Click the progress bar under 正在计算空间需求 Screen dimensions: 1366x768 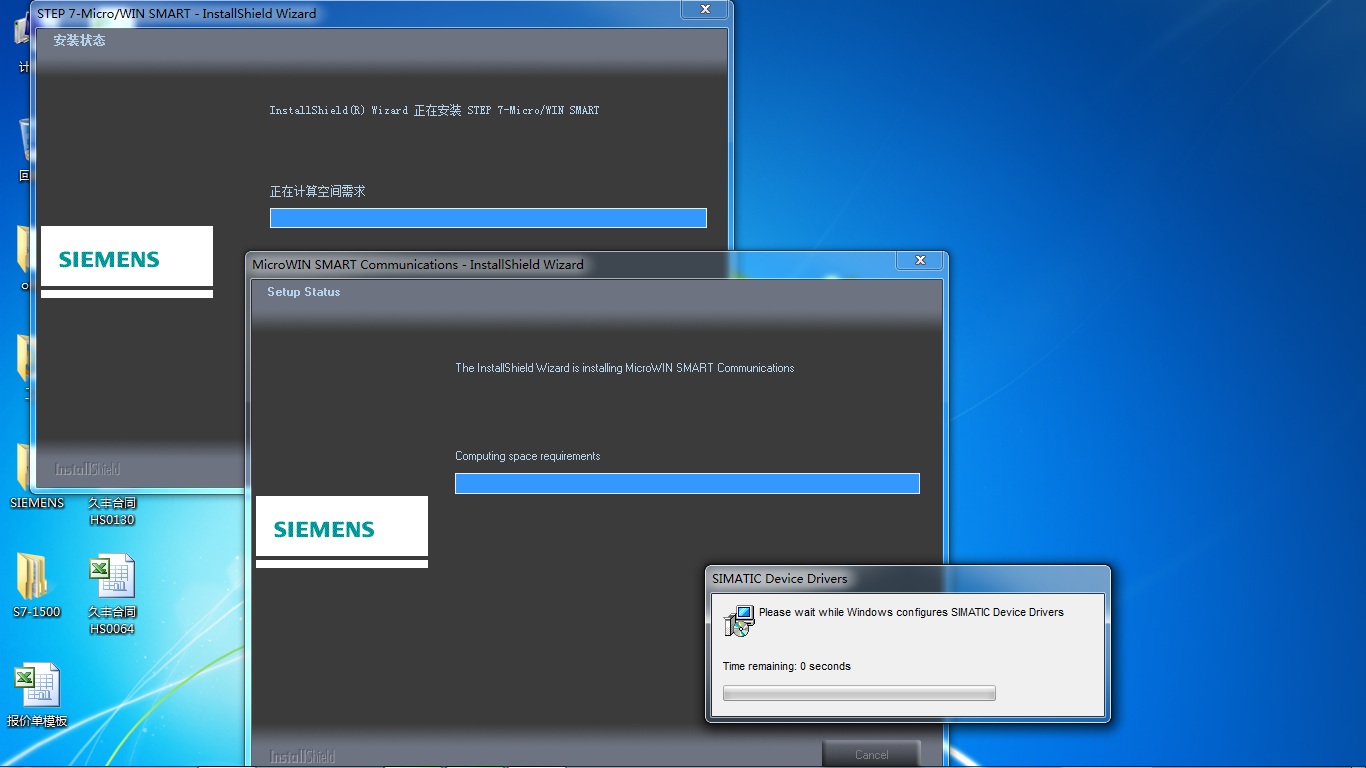(488, 218)
